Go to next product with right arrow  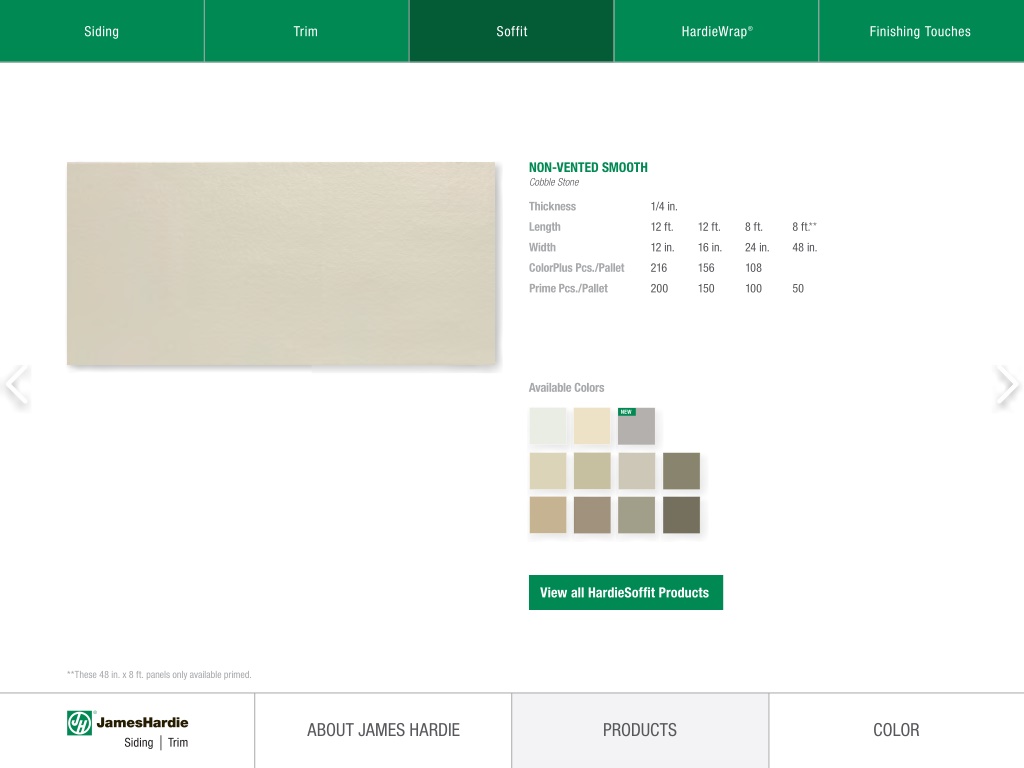pos(1006,385)
